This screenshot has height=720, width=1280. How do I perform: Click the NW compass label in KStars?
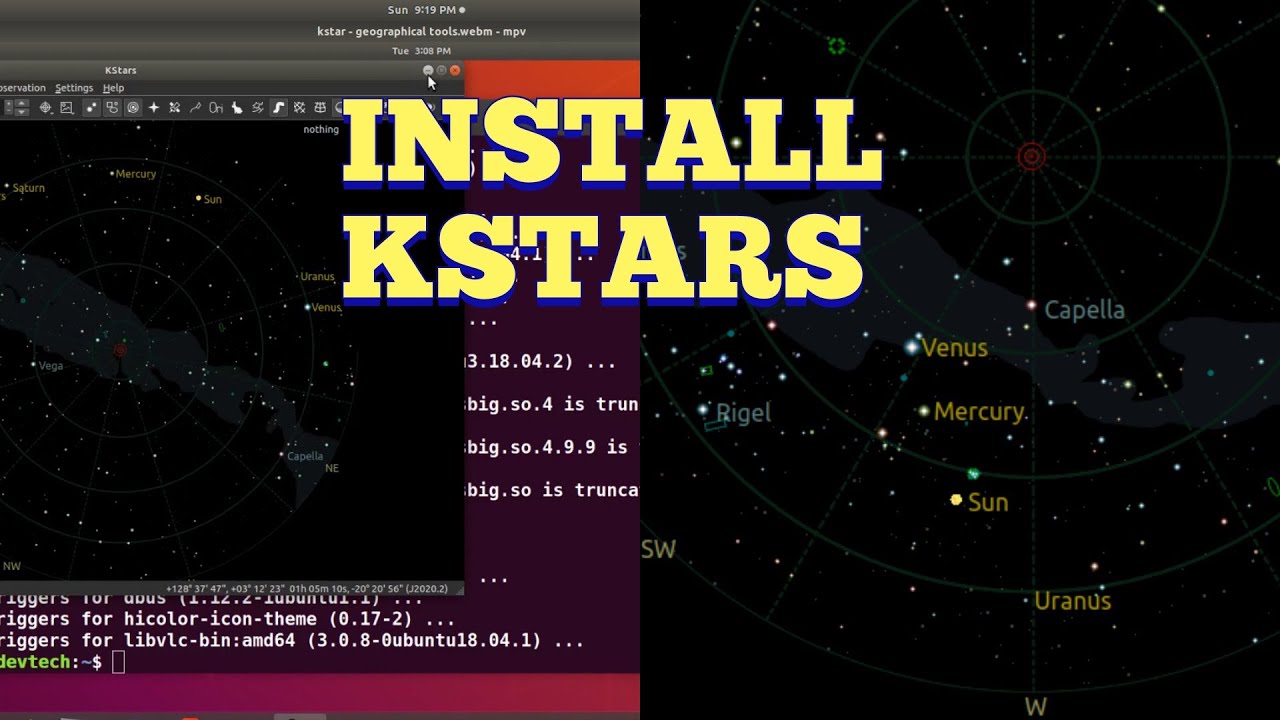click(12, 566)
